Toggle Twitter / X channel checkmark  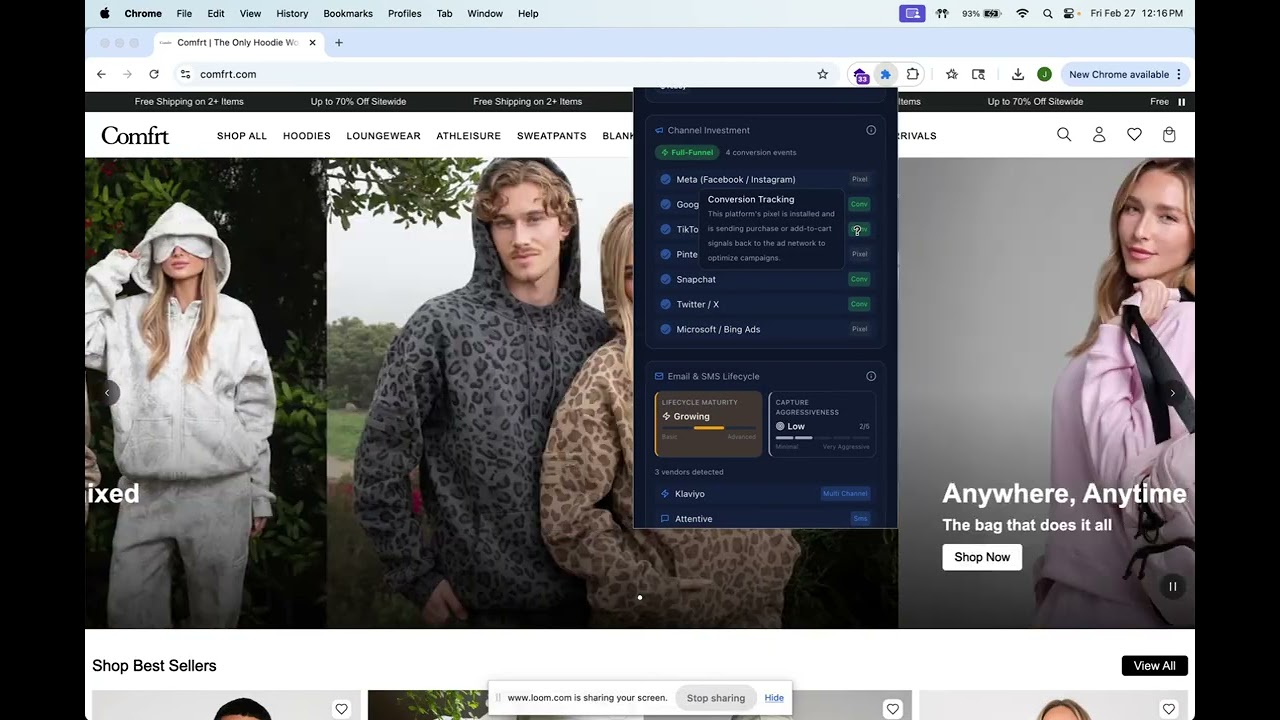tap(666, 304)
